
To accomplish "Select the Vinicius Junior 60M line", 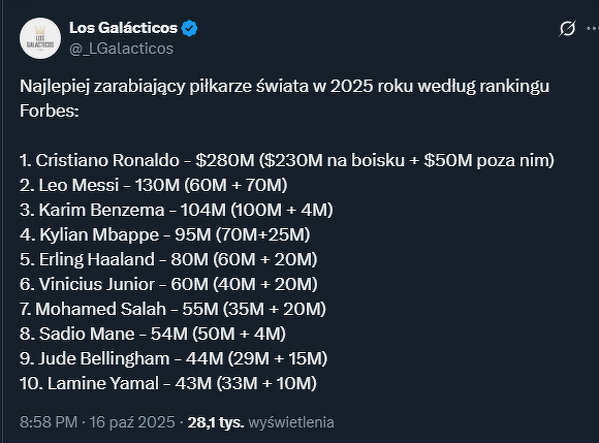I will tap(168, 284).
